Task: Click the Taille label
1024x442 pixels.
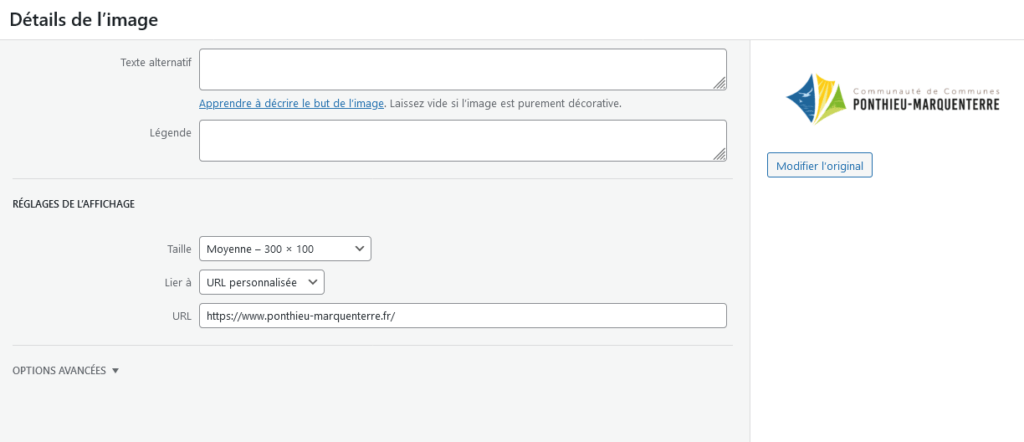Action: 179,249
